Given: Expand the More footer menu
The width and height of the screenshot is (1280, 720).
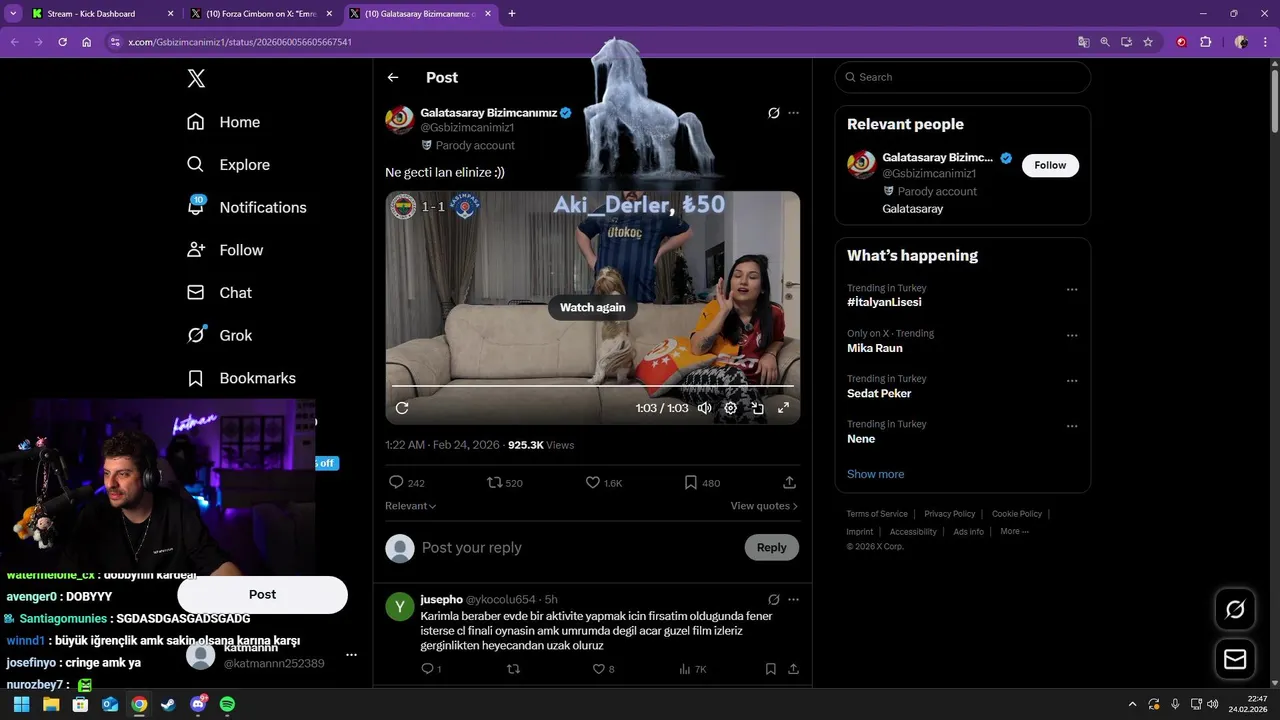Looking at the screenshot, I should 1014,531.
